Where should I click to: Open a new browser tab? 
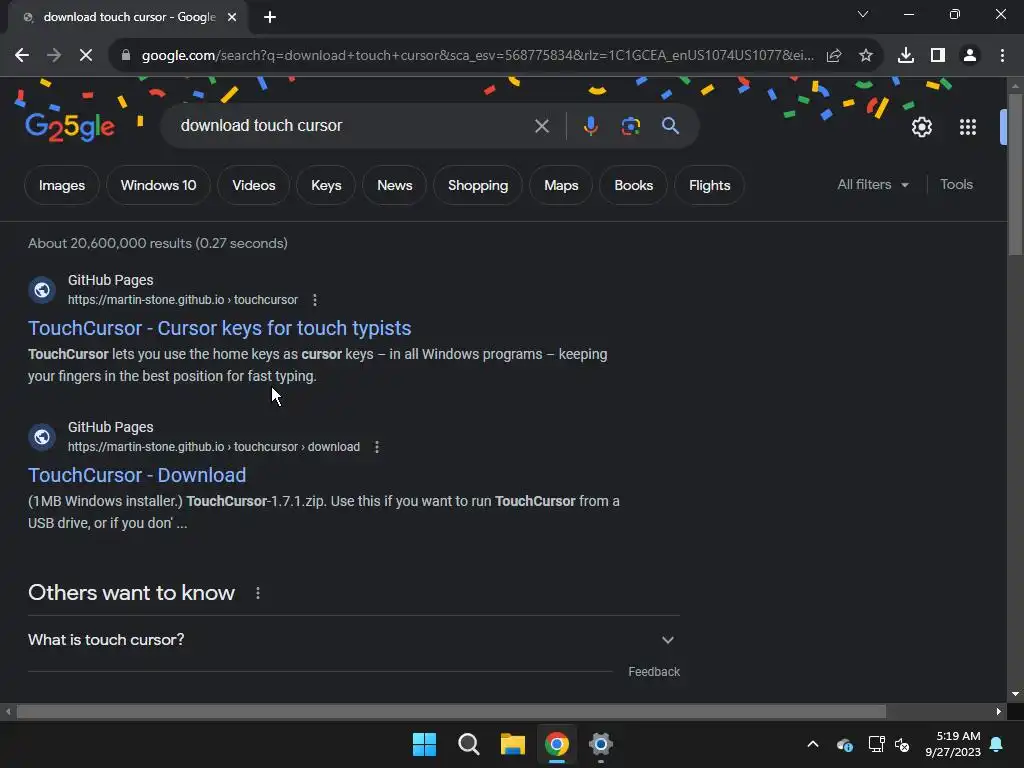(270, 17)
